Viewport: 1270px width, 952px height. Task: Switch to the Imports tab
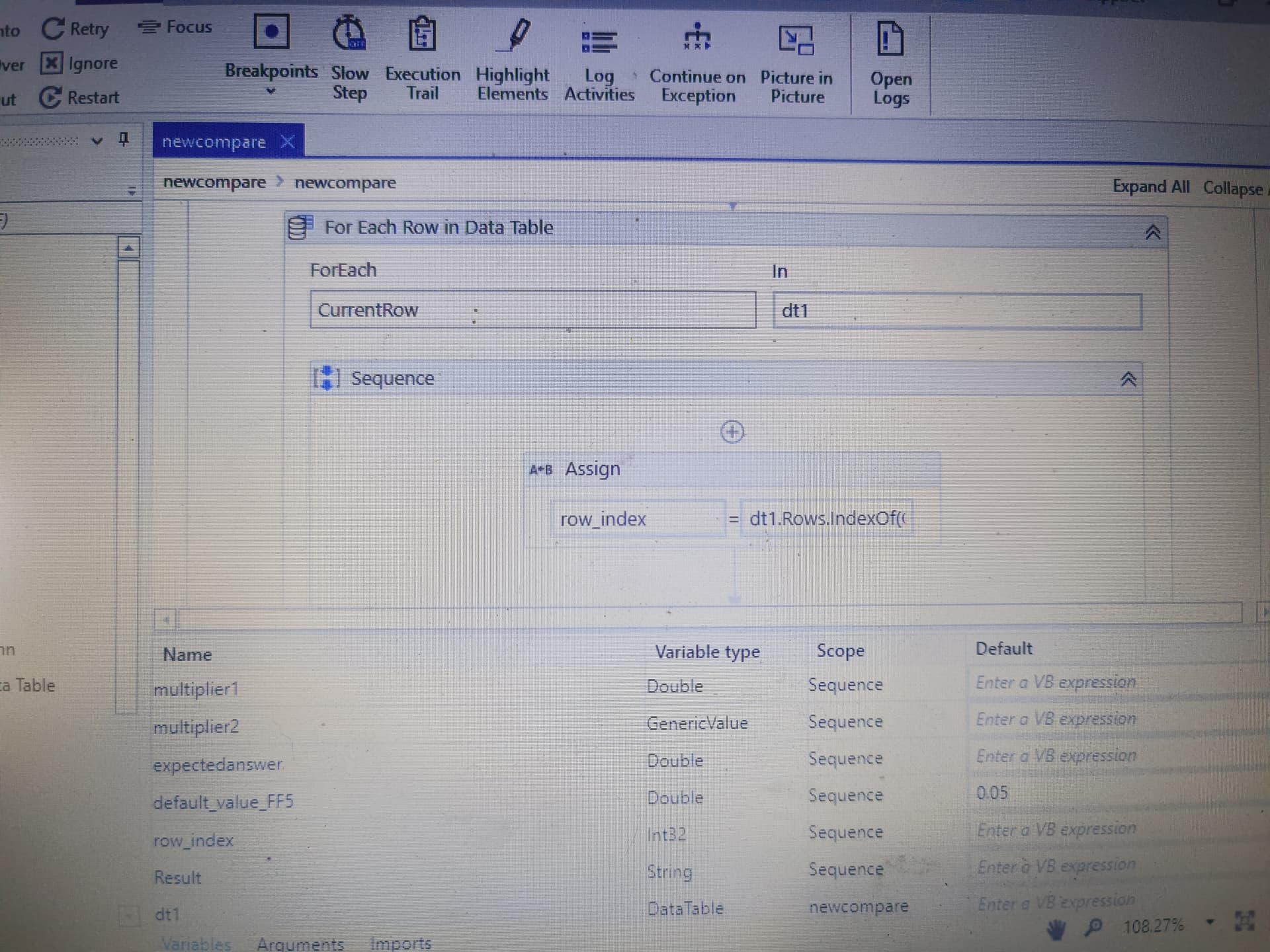pos(400,943)
